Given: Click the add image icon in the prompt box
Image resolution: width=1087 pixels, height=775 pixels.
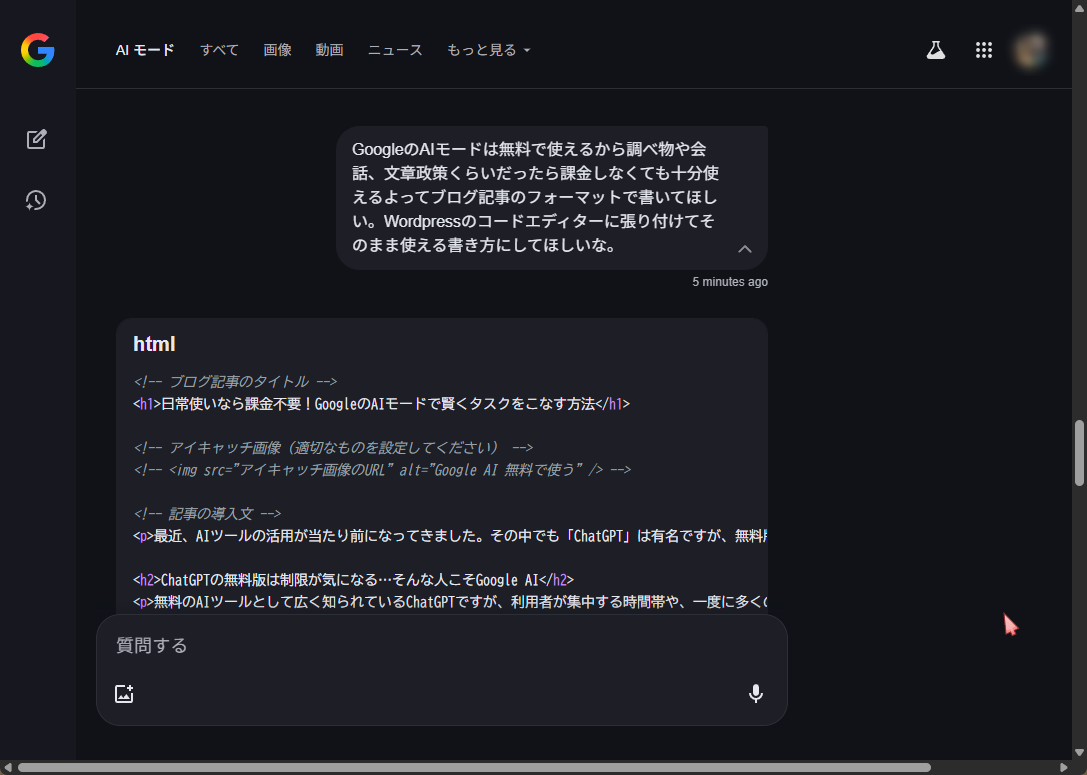Looking at the screenshot, I should [124, 694].
